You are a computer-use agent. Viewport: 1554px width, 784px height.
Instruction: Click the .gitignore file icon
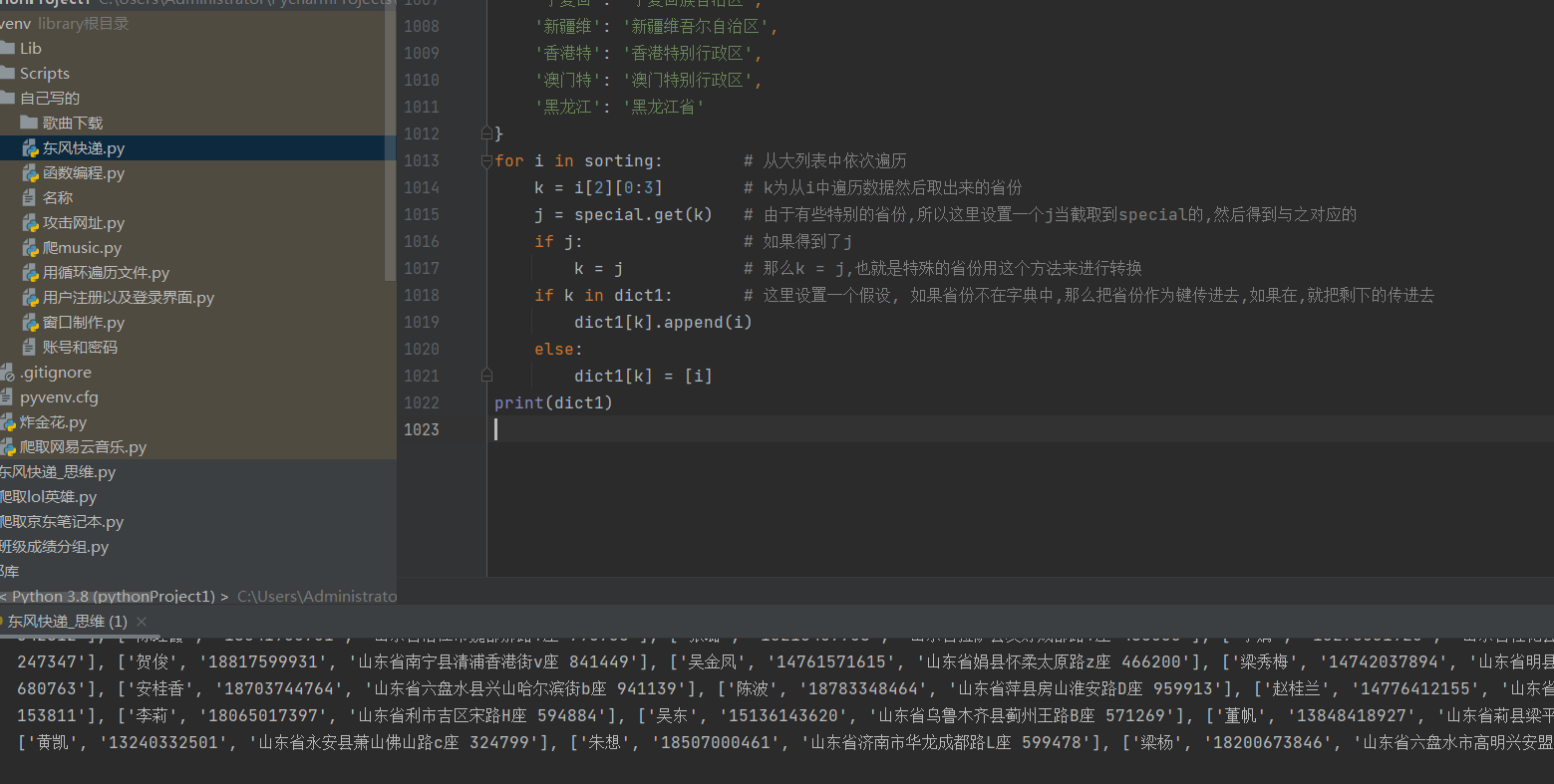[8, 373]
